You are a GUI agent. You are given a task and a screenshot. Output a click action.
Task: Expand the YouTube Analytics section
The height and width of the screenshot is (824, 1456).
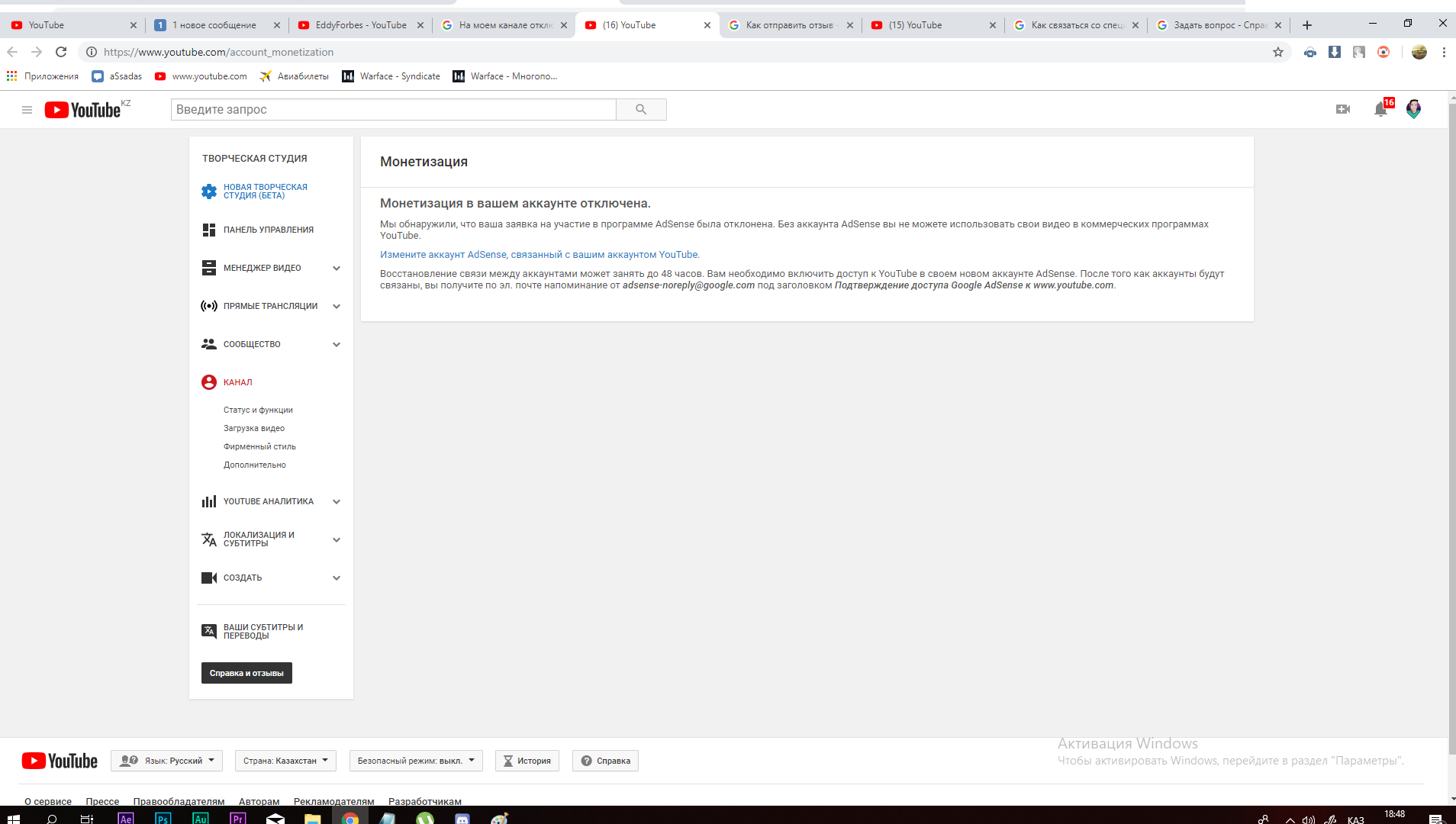click(337, 501)
